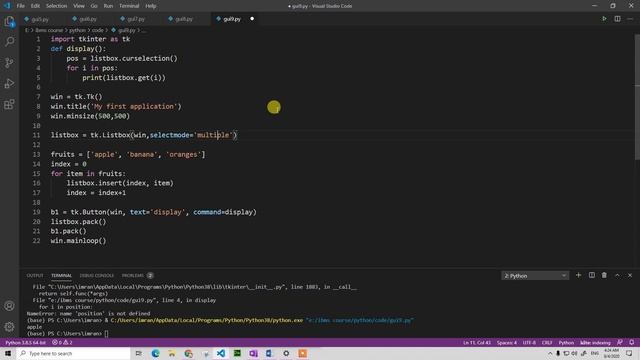This screenshot has height=360, width=640.
Task: Switch to the DEBUG CONSOLE panel tab
Action: pos(97,276)
